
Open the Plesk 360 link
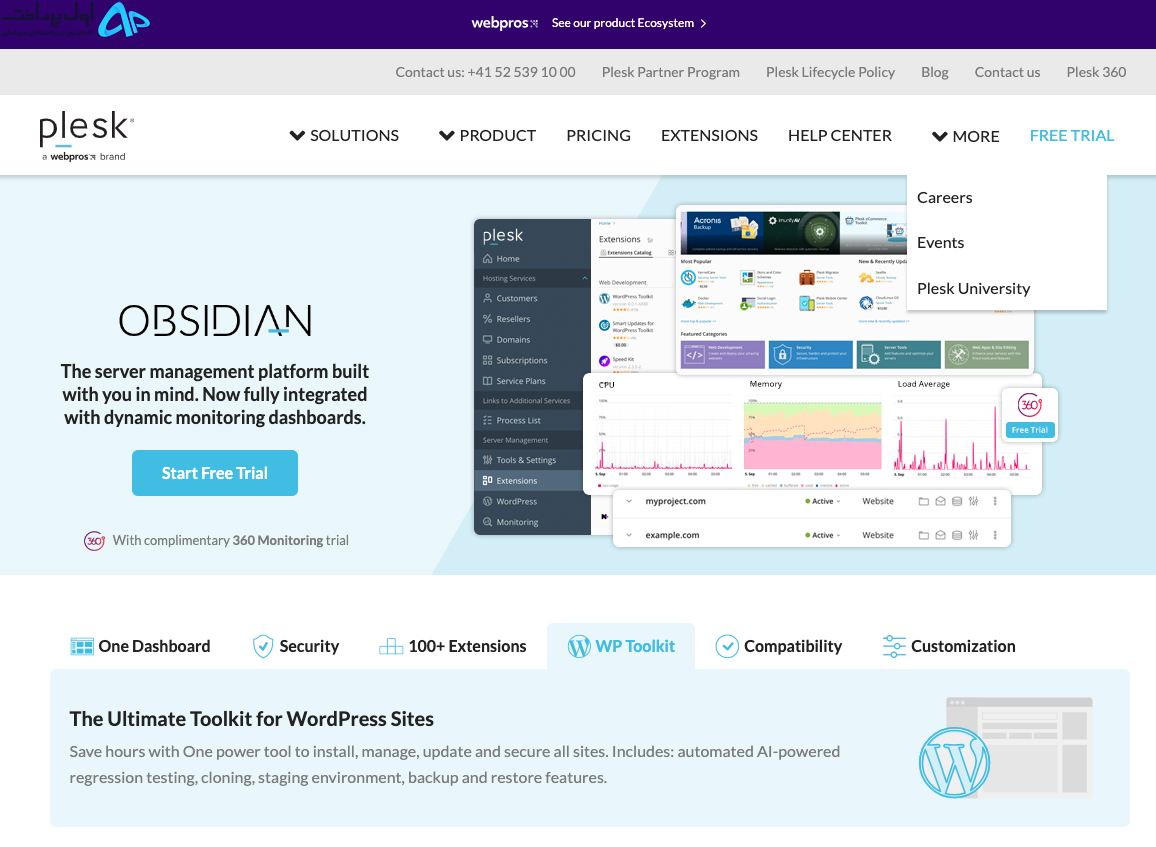tap(1096, 72)
